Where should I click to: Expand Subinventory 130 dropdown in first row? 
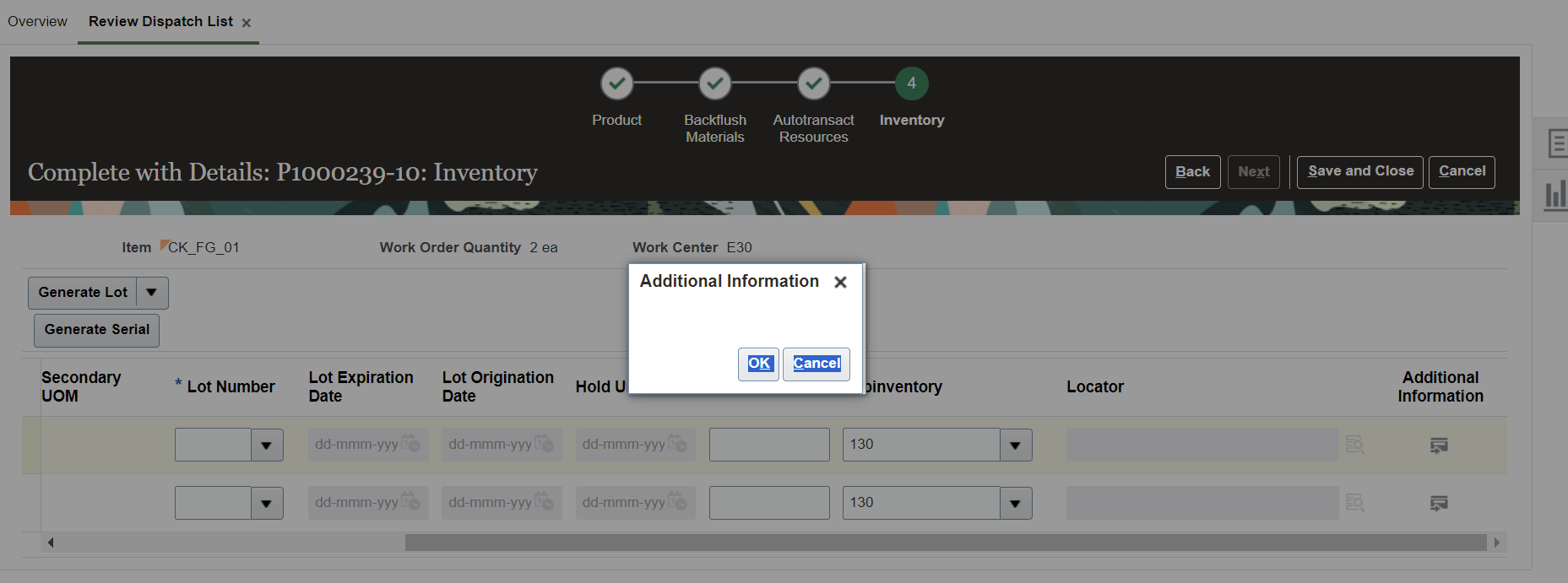(x=1016, y=445)
